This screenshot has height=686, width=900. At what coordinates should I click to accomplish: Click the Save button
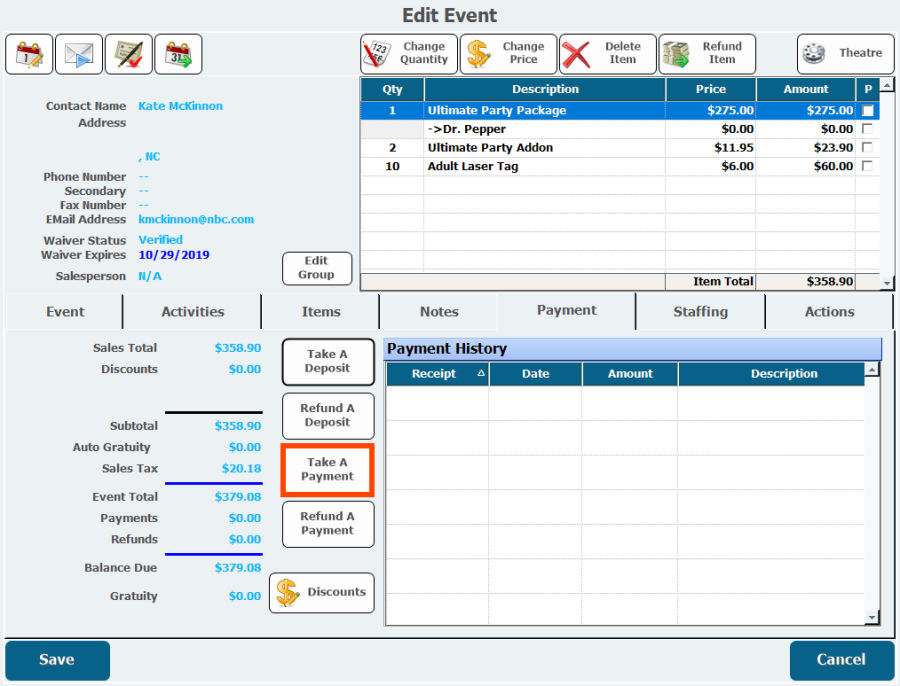pos(57,660)
